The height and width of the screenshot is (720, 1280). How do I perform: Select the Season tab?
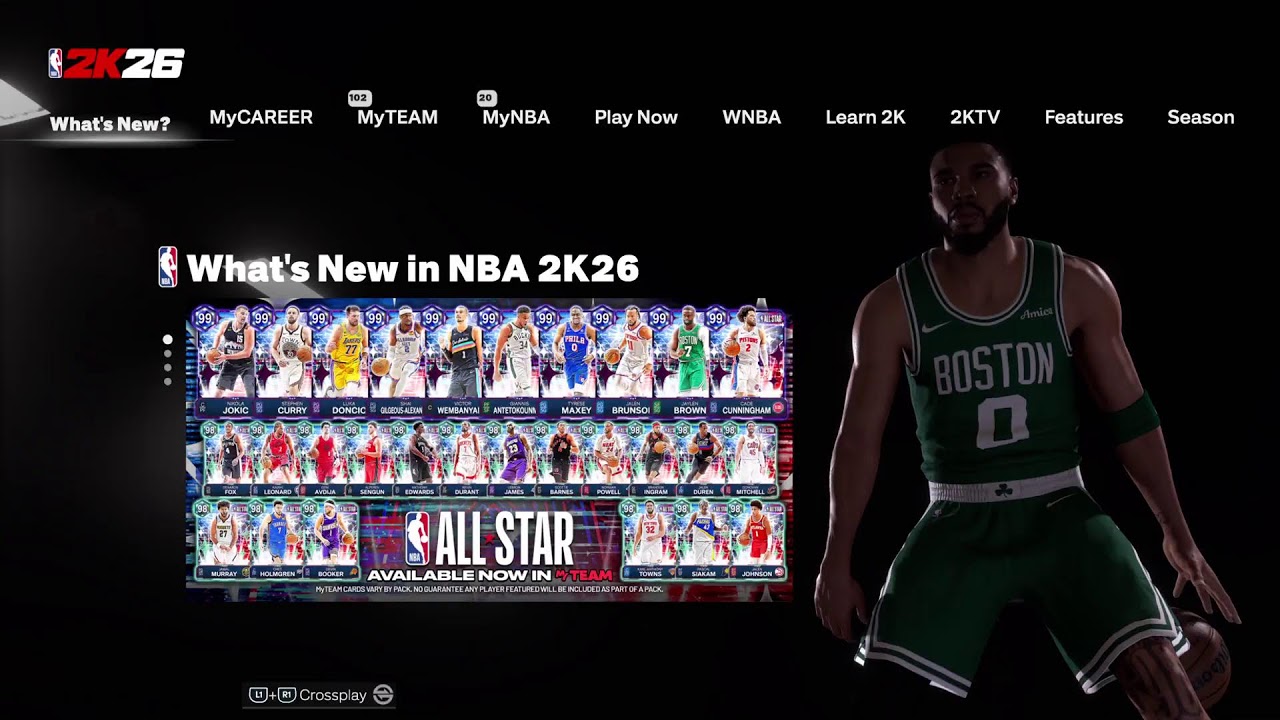tap(1200, 117)
